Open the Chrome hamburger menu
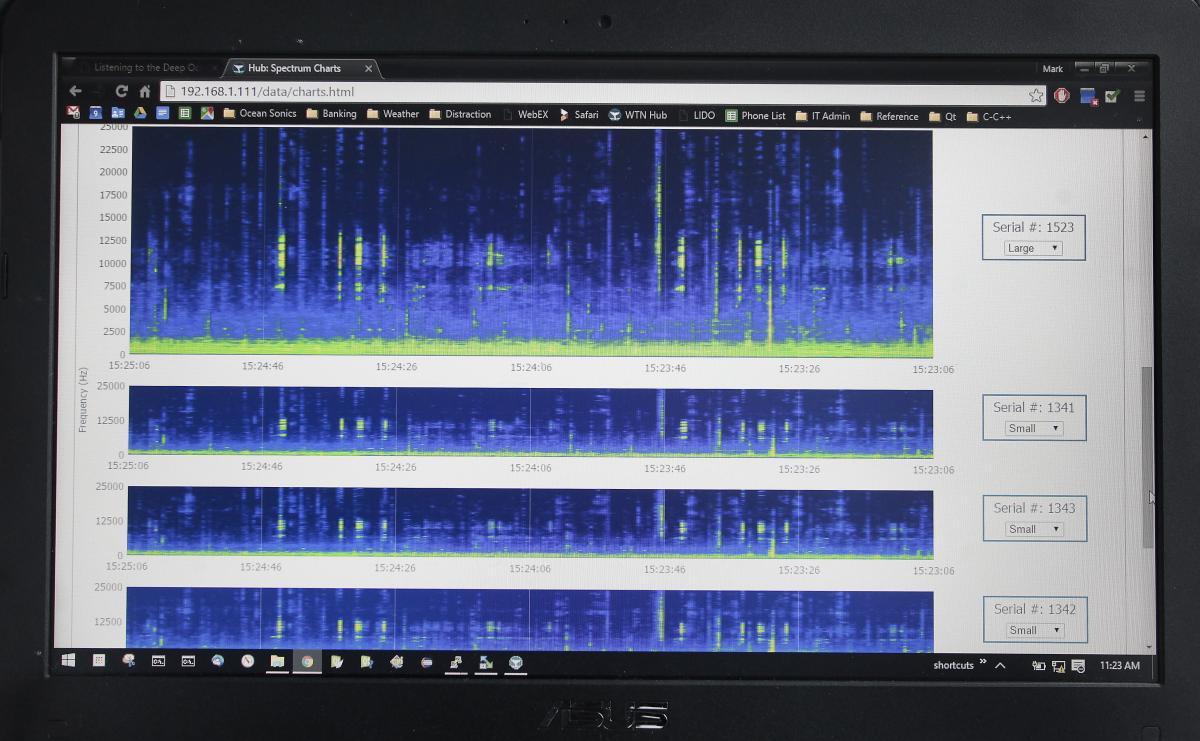Image resolution: width=1200 pixels, height=741 pixels. 1139,96
